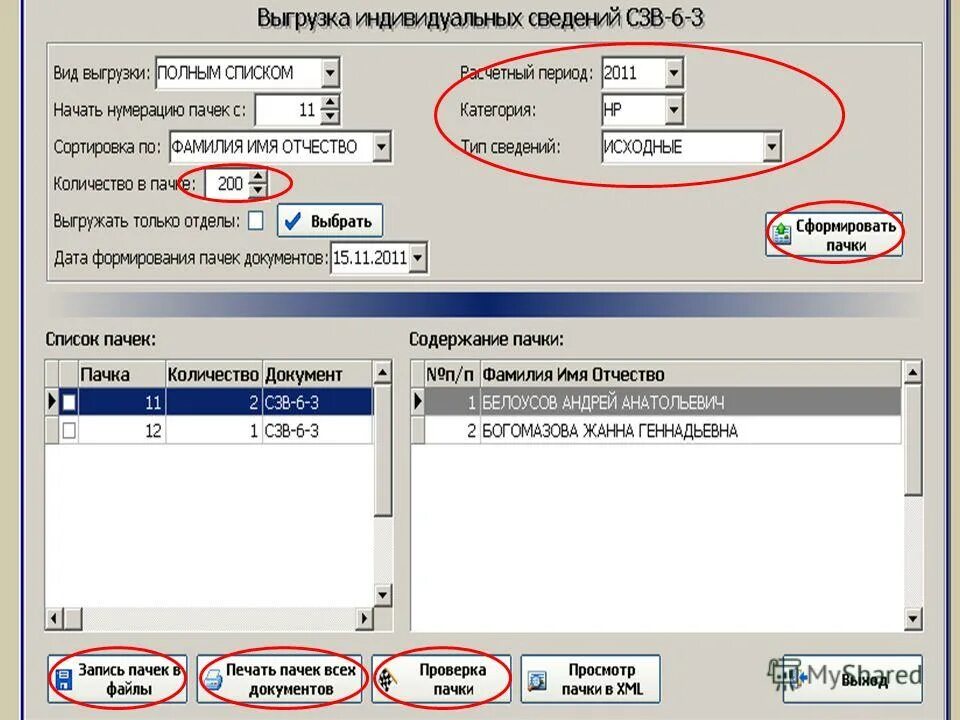Increase the Начать нумерацию пачек value
Screen dimensions: 960x720
point(330,103)
